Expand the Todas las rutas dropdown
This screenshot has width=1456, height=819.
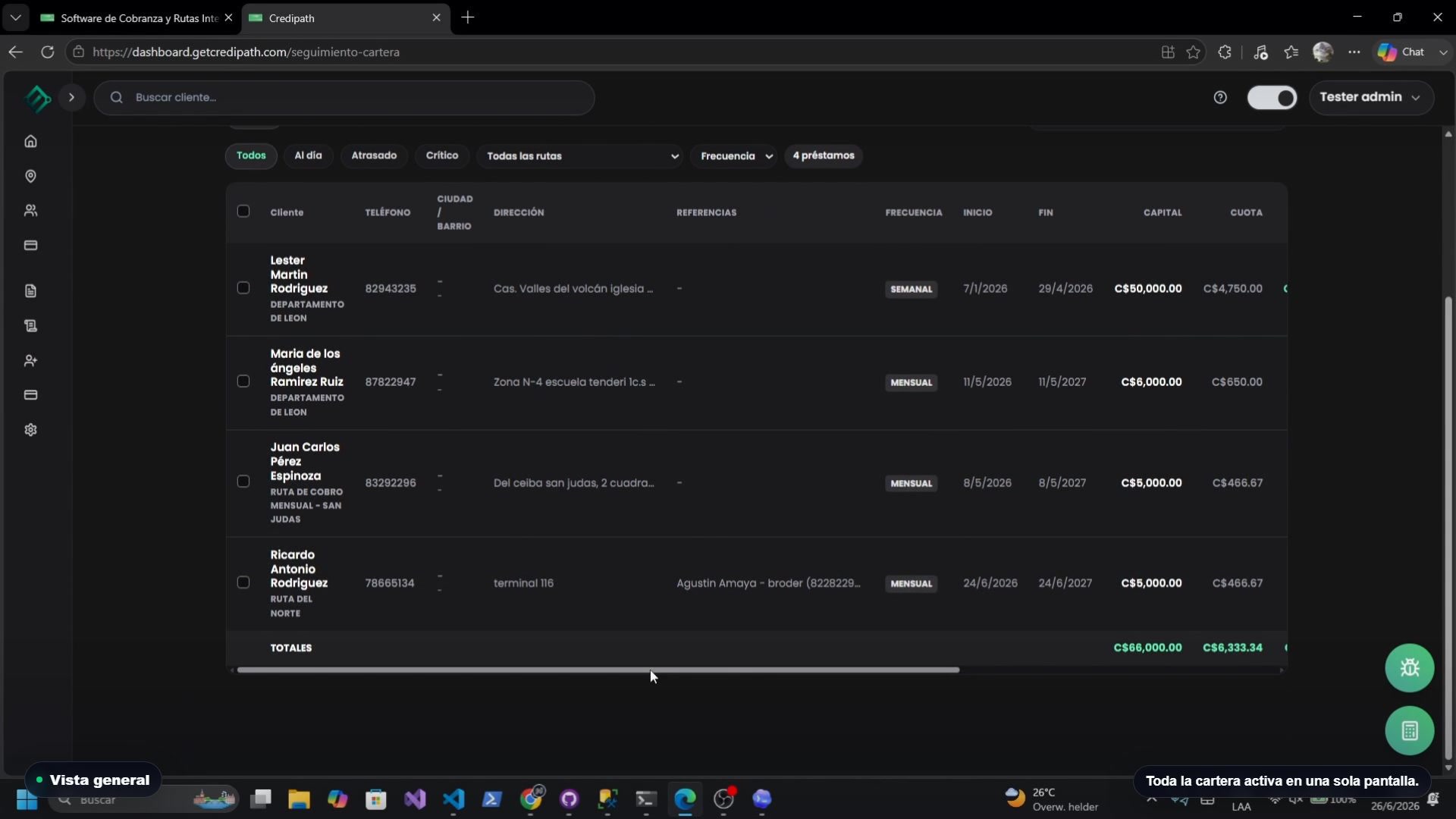pyautogui.click(x=580, y=156)
